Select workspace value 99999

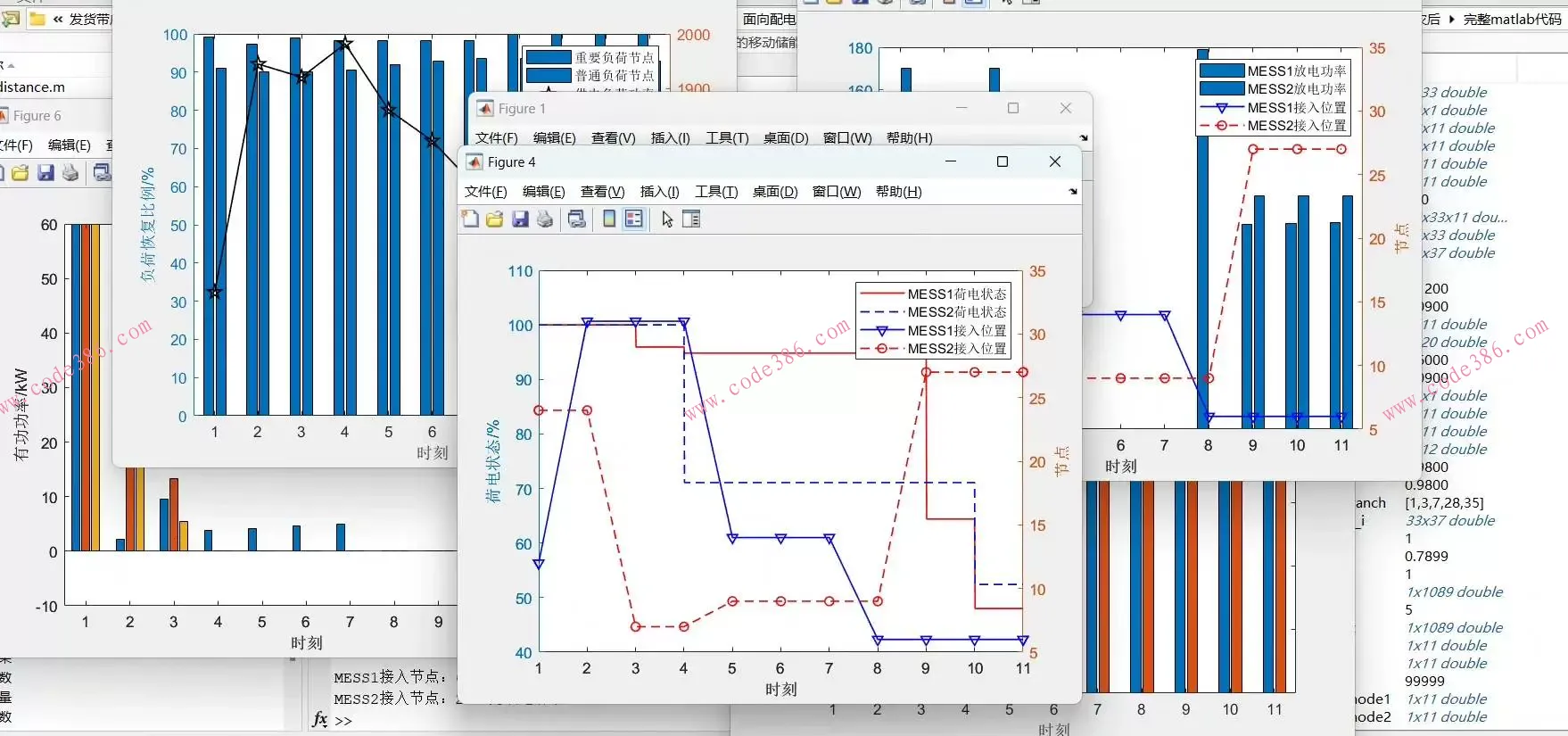[x=1424, y=682]
